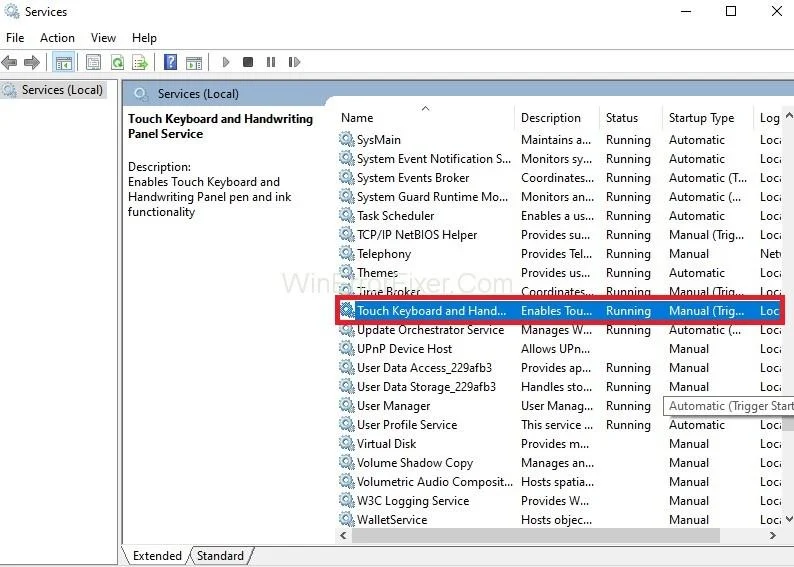Select the gear icon beside W3C Logging Service
The image size is (794, 567).
click(346, 500)
